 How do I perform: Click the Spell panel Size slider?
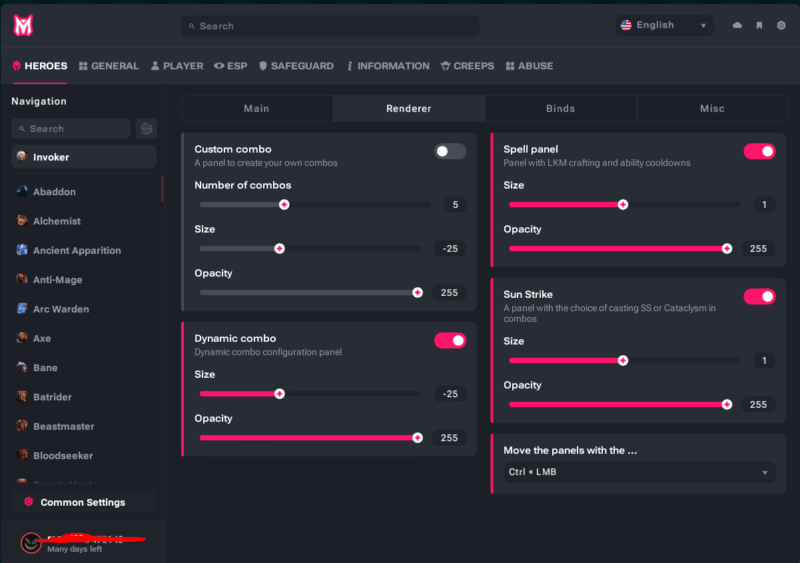pyautogui.click(x=624, y=205)
